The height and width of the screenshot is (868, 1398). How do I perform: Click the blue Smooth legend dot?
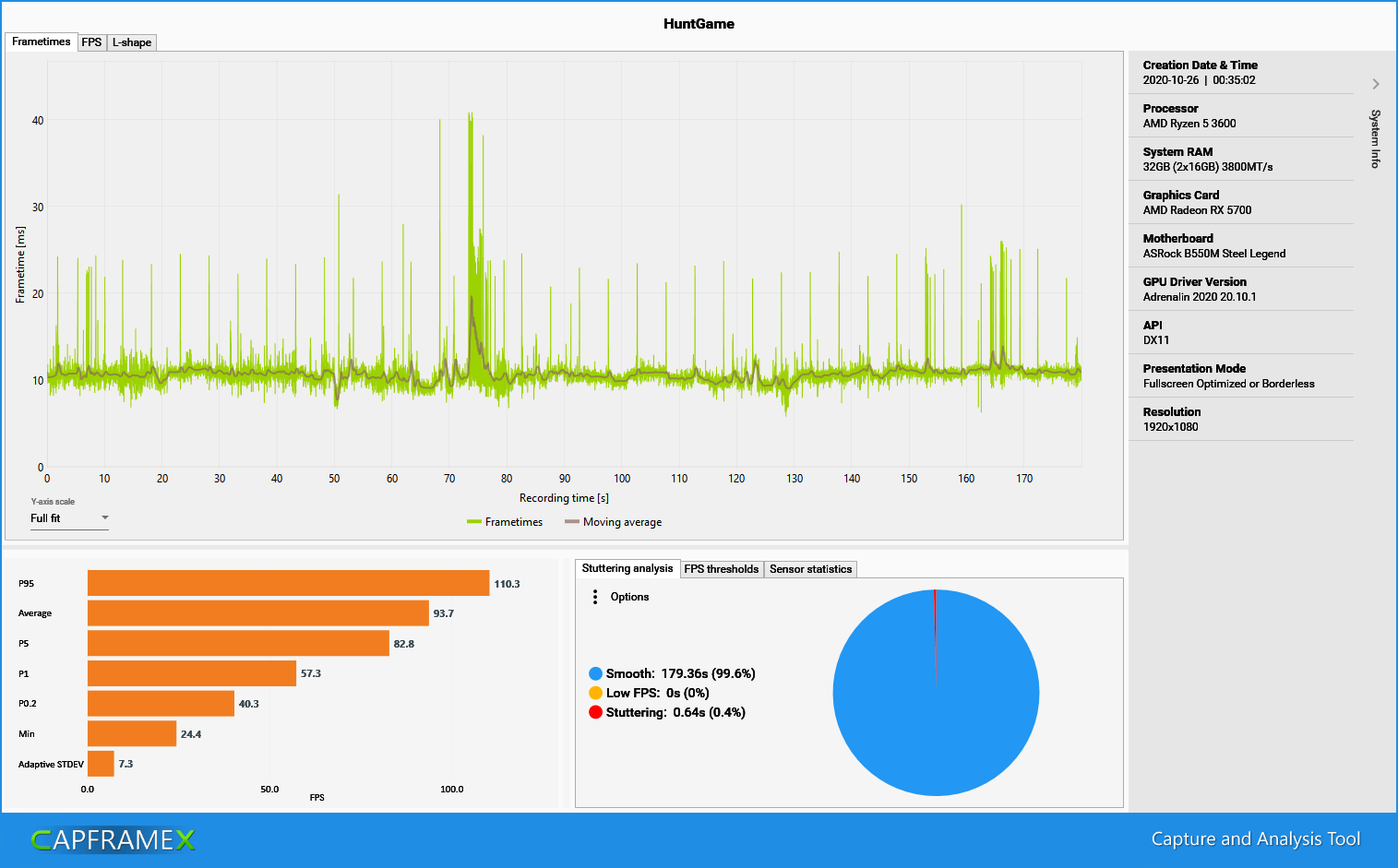(595, 673)
